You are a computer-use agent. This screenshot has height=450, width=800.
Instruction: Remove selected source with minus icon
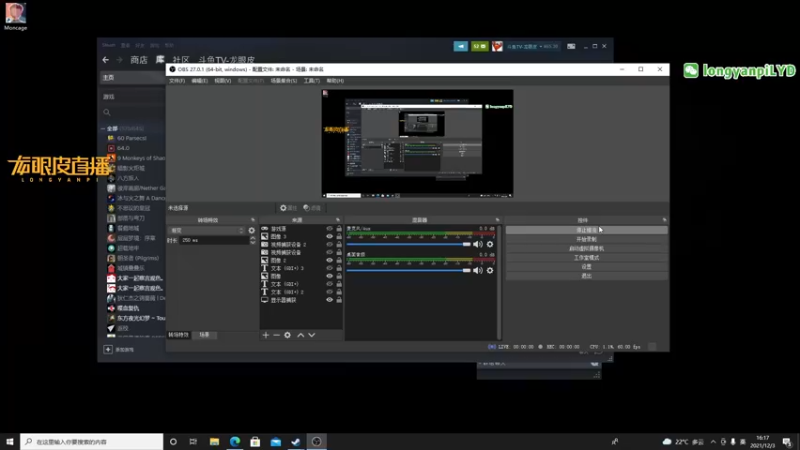point(276,335)
